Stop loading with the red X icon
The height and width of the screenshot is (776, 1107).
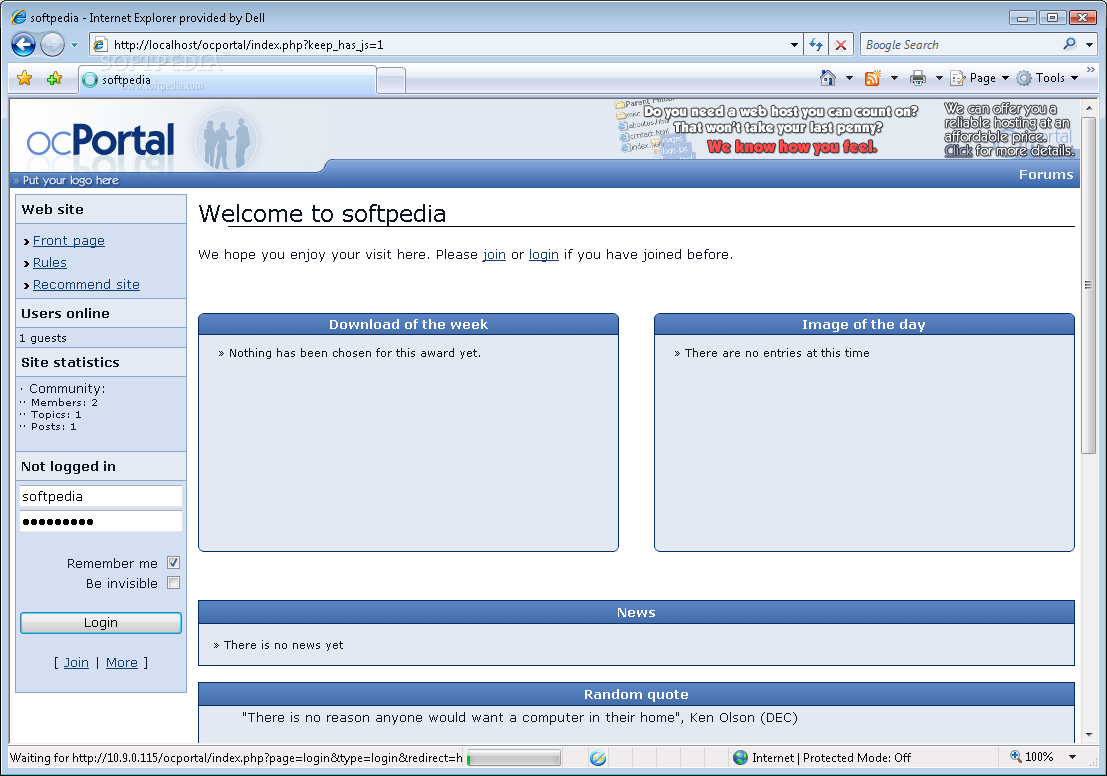pyautogui.click(x=841, y=44)
